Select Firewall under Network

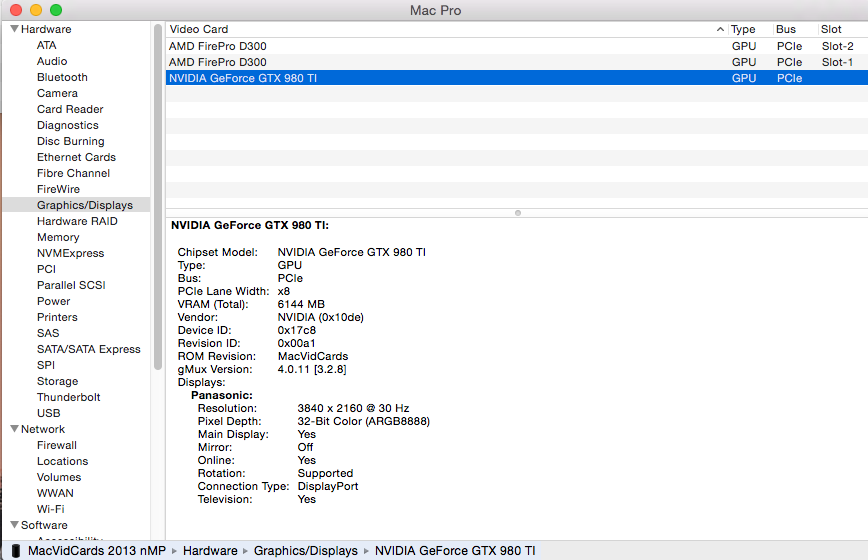(56, 445)
